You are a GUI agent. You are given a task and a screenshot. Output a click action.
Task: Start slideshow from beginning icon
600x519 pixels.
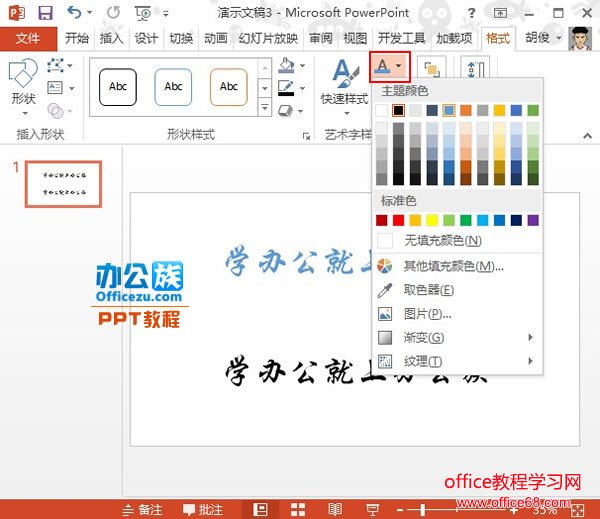click(x=143, y=13)
